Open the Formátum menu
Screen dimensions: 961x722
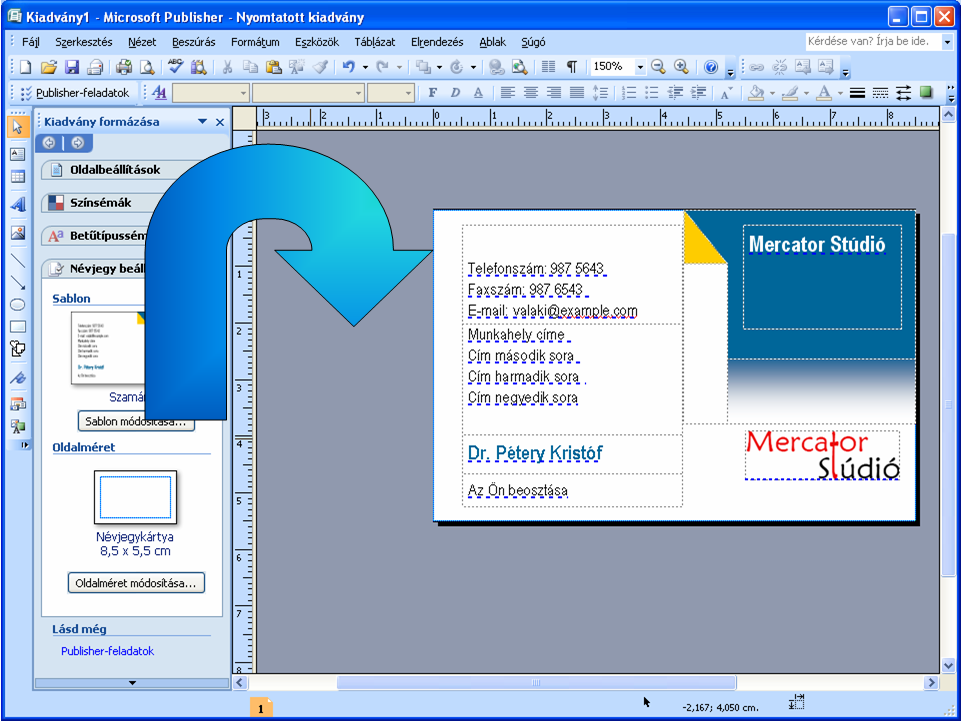pos(255,42)
